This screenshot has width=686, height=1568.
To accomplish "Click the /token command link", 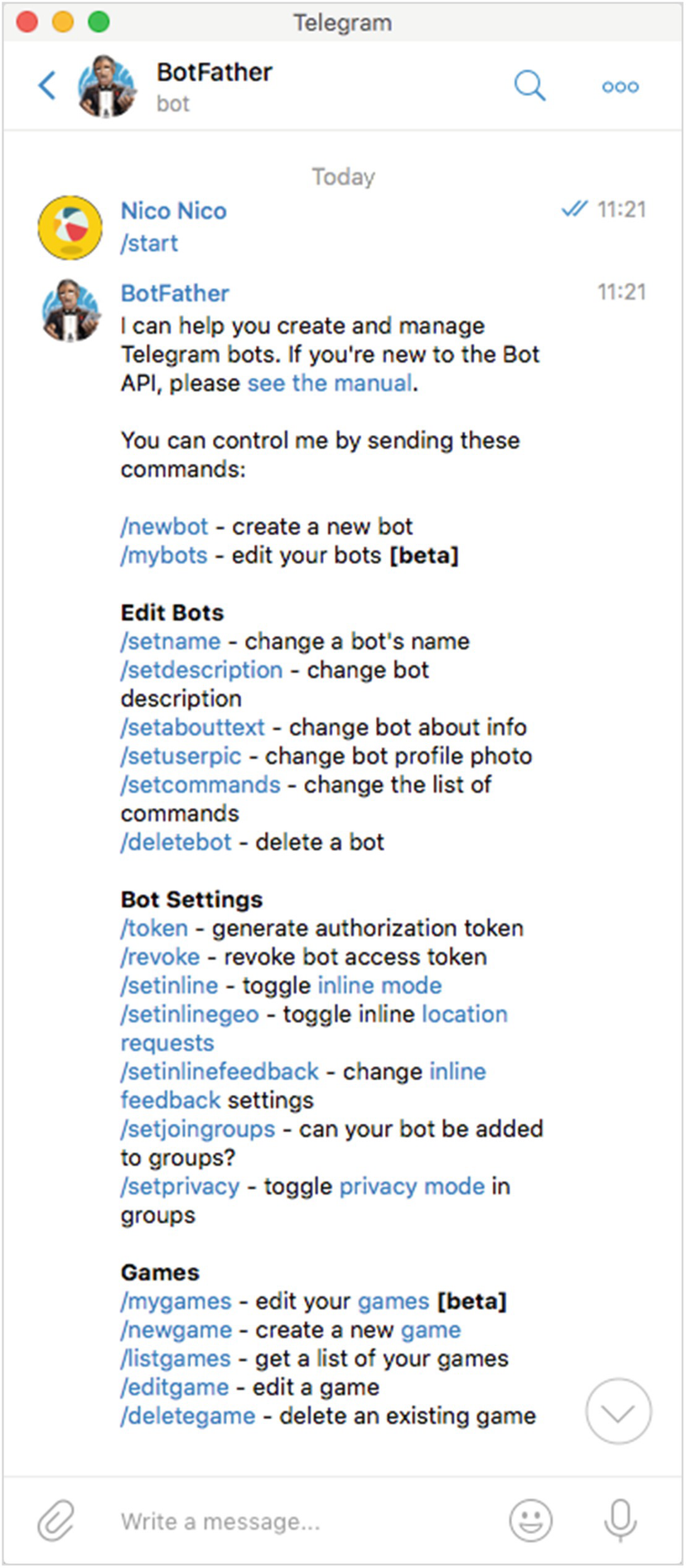I will [x=155, y=929].
